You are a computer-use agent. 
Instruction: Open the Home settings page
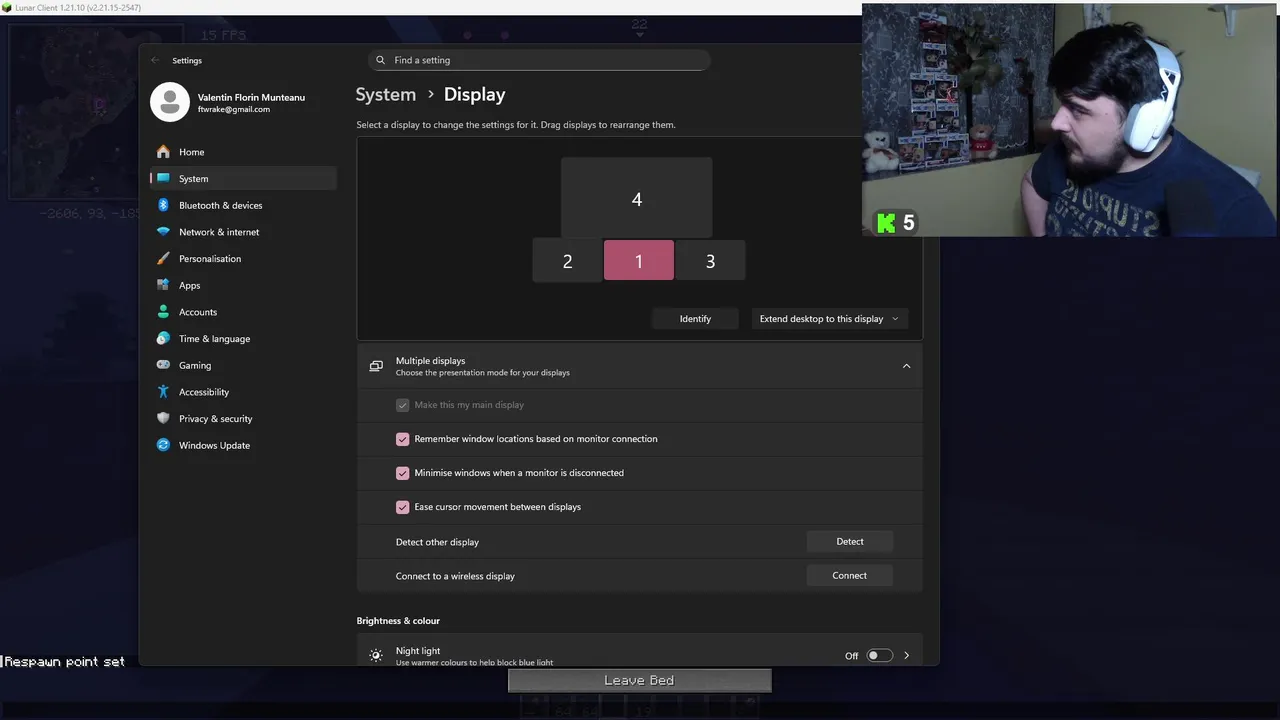pyautogui.click(x=243, y=152)
